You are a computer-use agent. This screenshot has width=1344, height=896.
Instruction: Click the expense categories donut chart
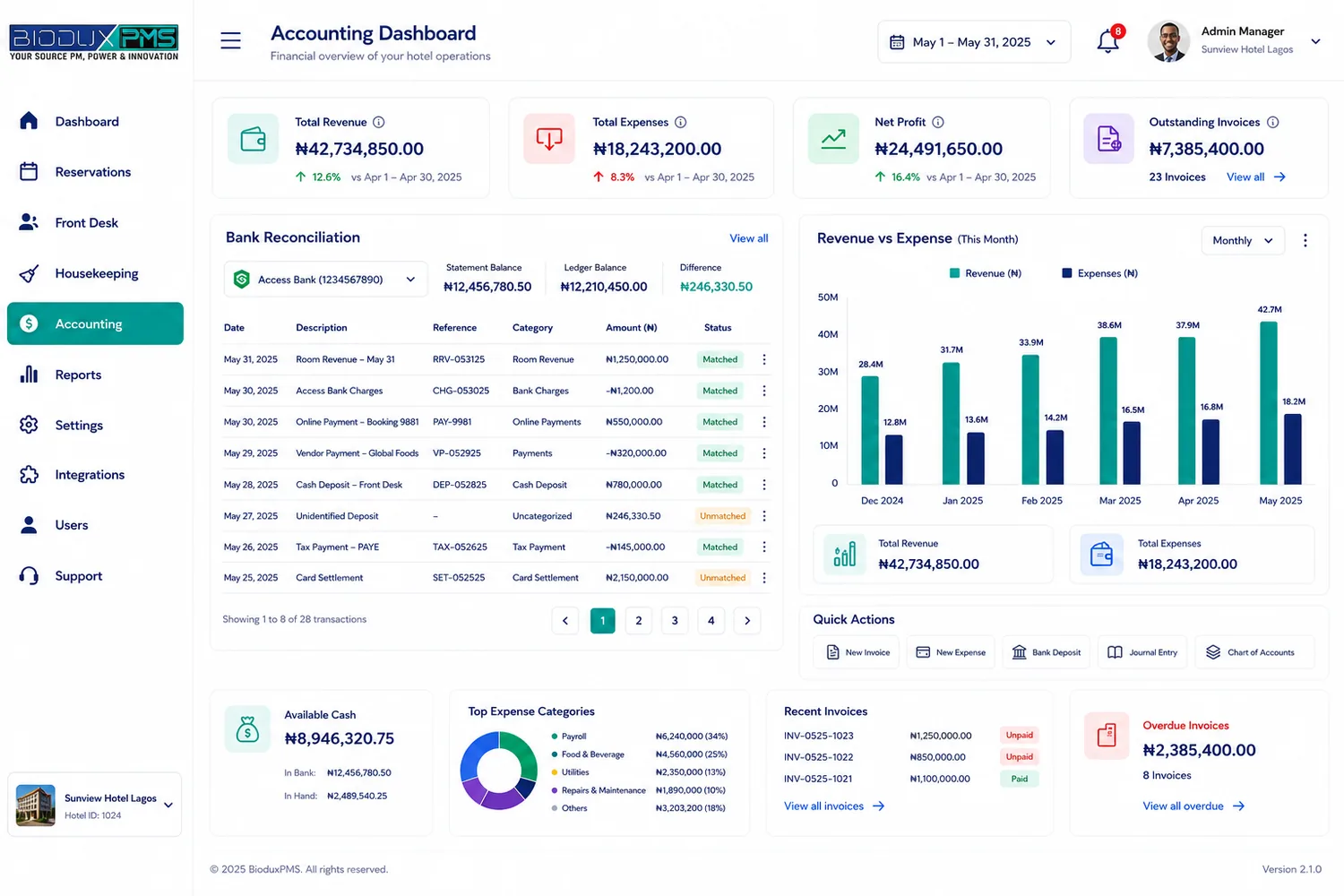(x=499, y=771)
